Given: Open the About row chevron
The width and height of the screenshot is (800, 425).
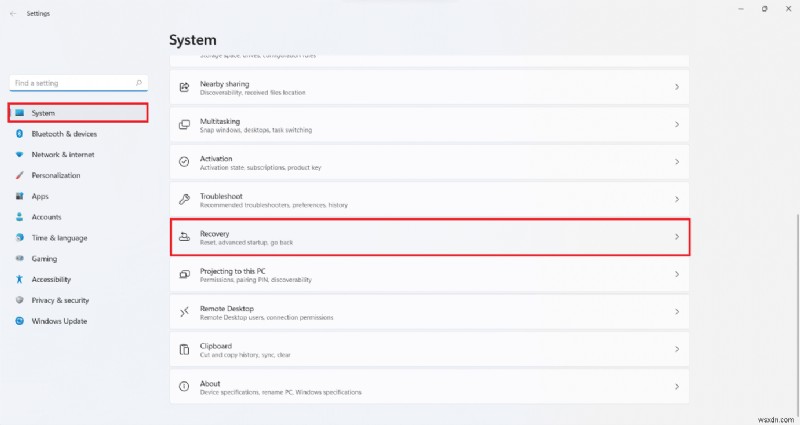Looking at the screenshot, I should [677, 386].
